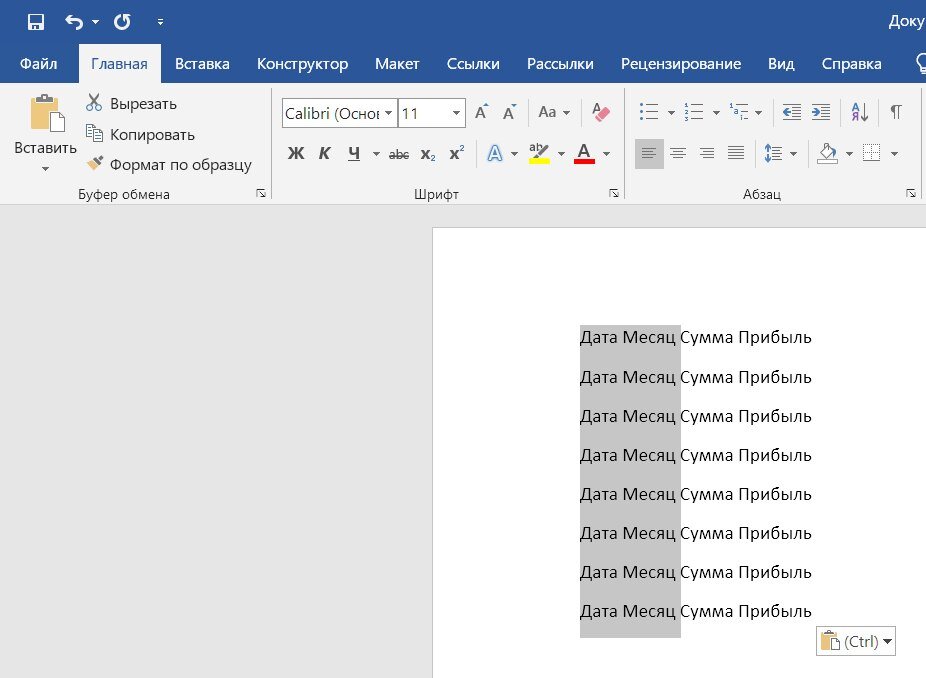Go to the Макет tab
The image size is (926, 678).
(397, 64)
